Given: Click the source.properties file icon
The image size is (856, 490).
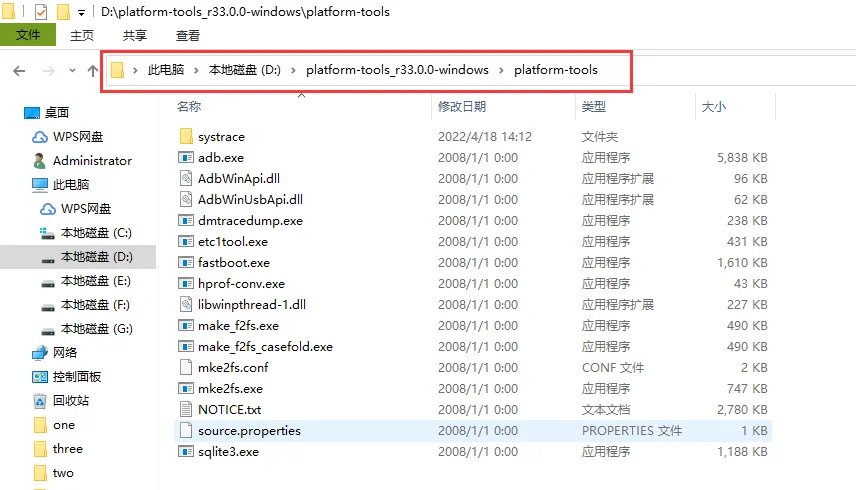Looking at the screenshot, I should point(186,431).
